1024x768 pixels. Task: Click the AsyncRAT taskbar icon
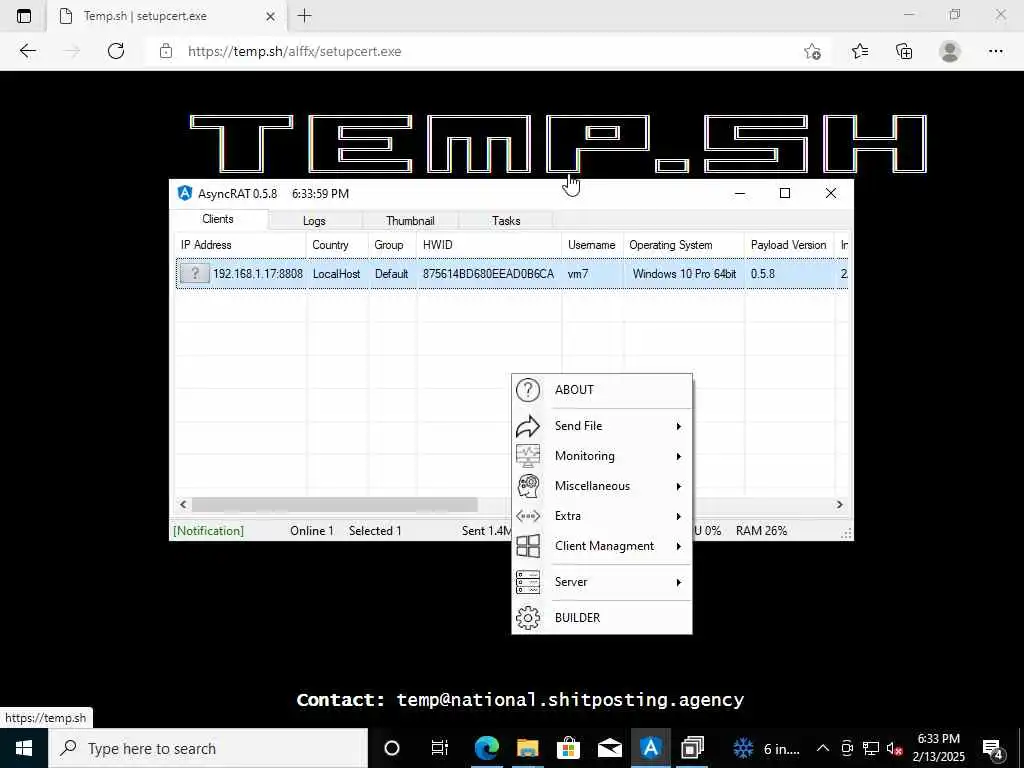pyautogui.click(x=650, y=748)
